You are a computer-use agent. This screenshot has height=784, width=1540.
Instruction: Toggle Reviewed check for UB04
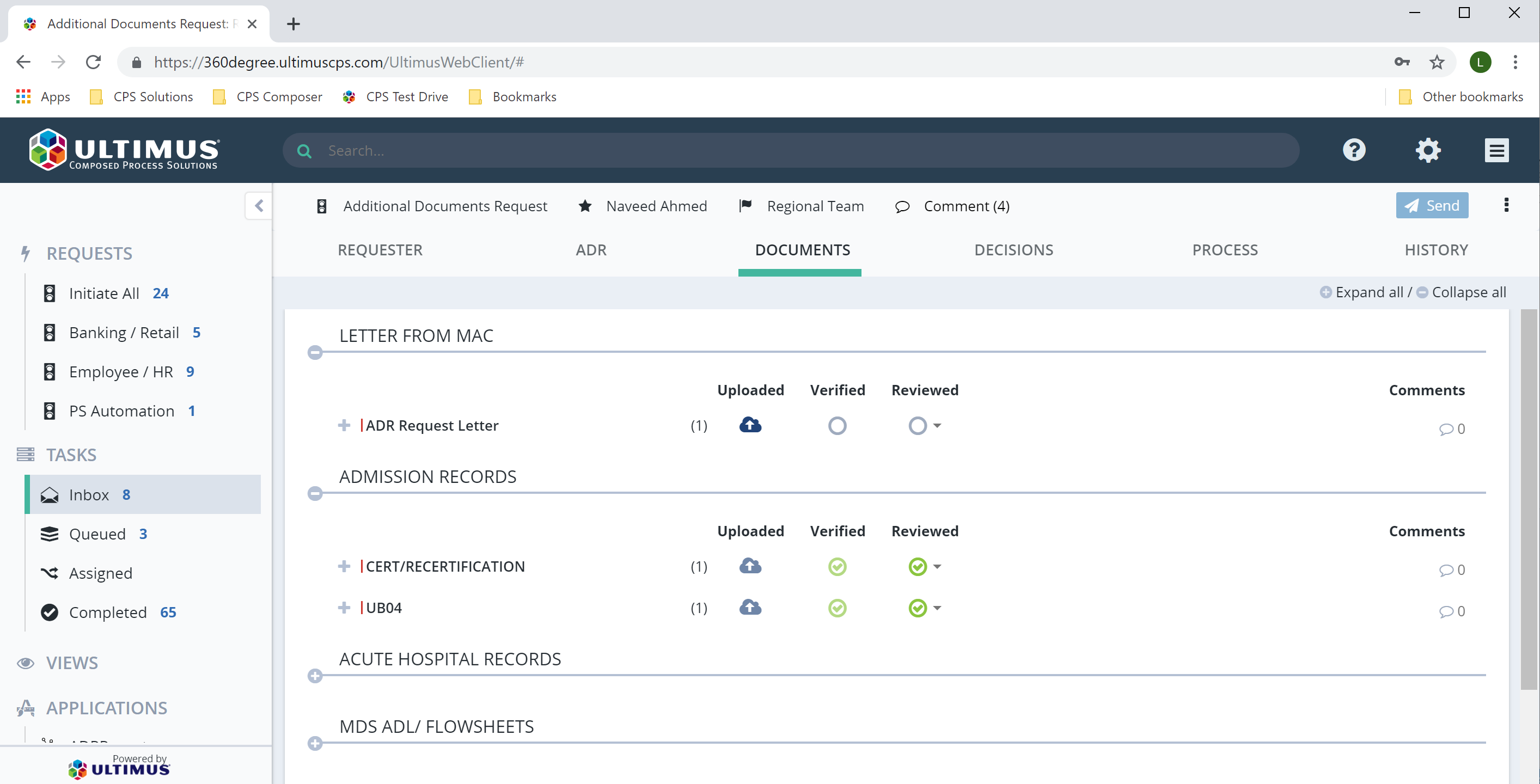917,608
